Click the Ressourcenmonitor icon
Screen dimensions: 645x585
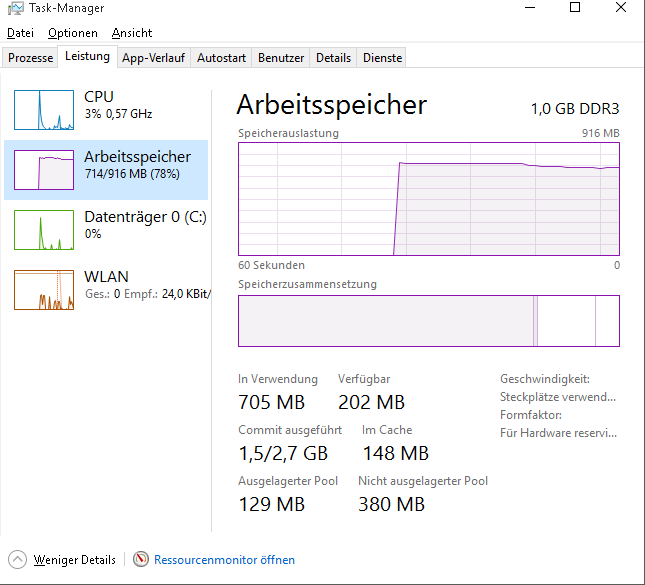tap(141, 560)
